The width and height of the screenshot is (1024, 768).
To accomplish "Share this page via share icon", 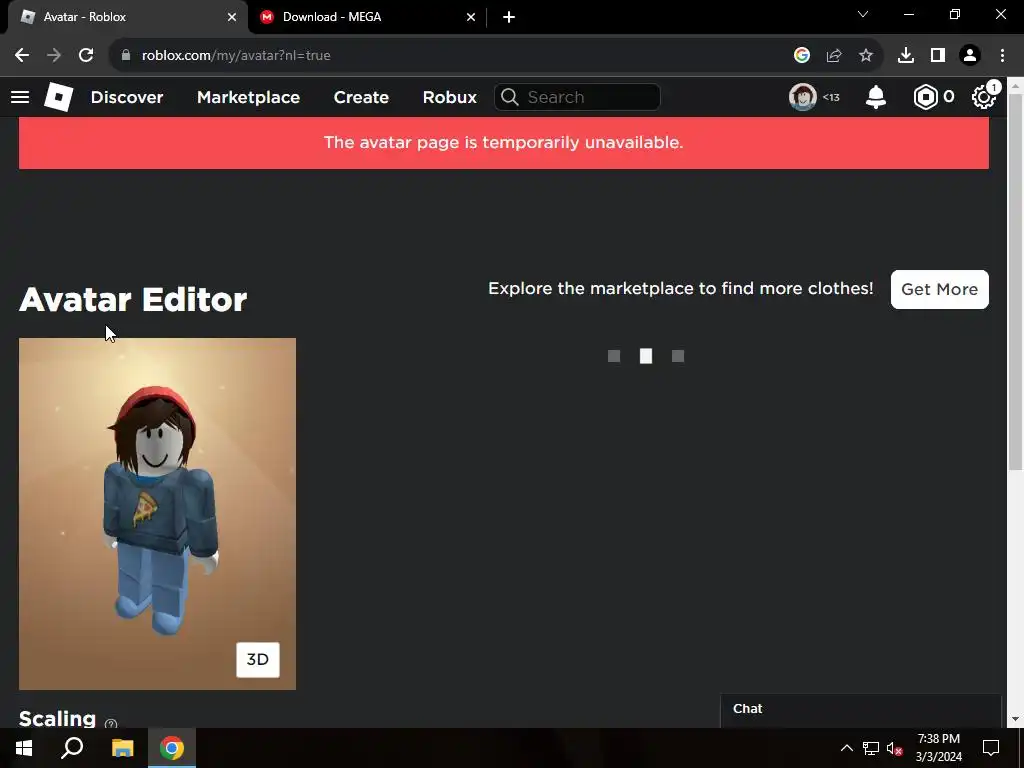I will 834,56.
